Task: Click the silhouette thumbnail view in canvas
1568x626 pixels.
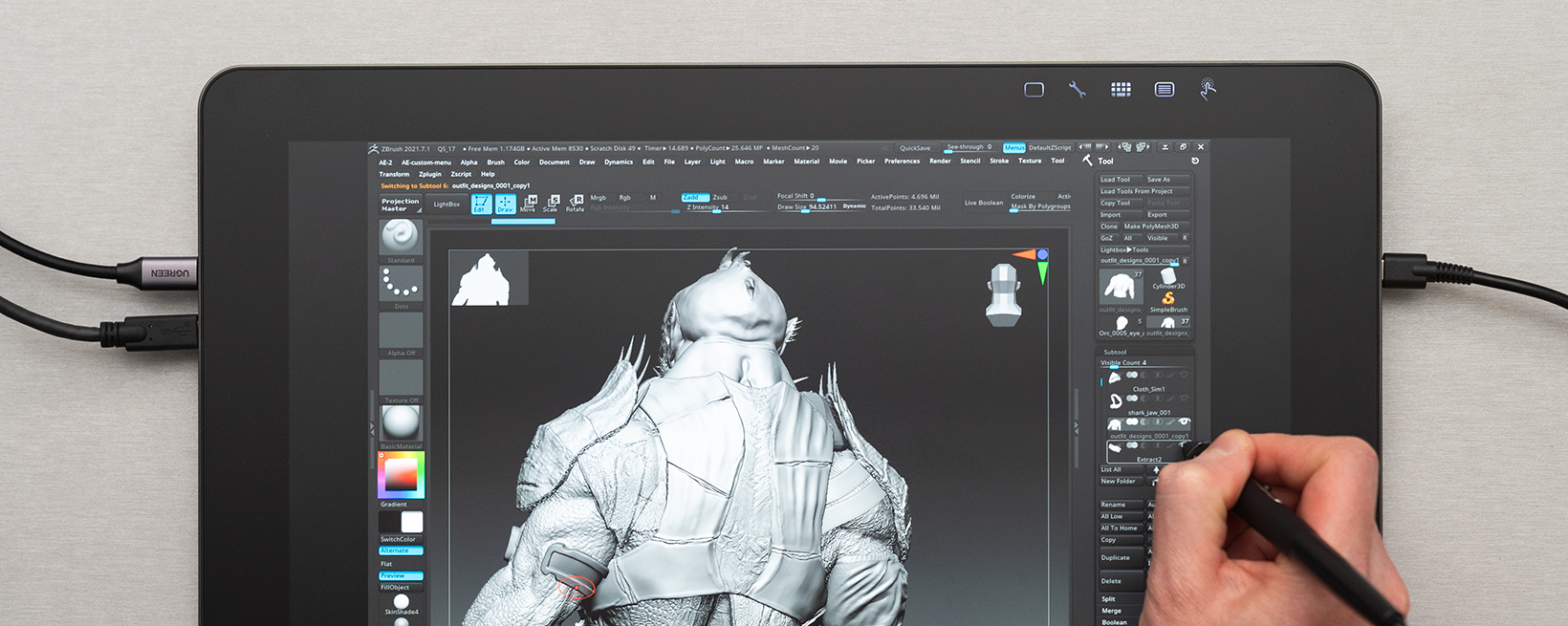Action: (x=489, y=278)
